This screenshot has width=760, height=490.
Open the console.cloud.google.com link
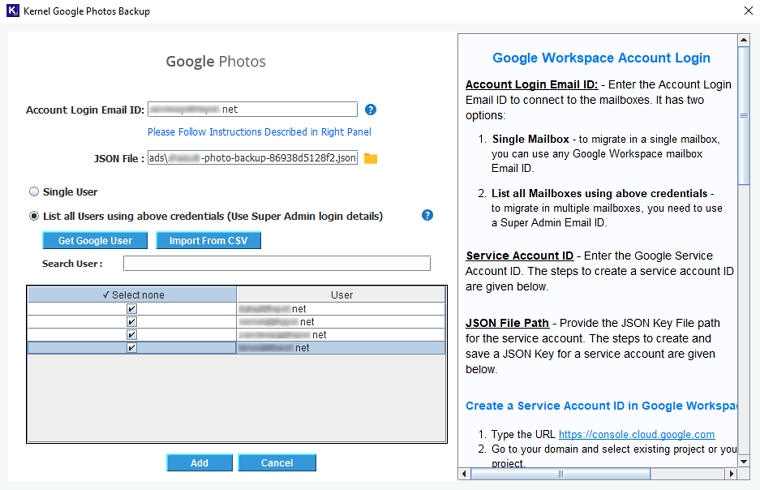(x=636, y=434)
